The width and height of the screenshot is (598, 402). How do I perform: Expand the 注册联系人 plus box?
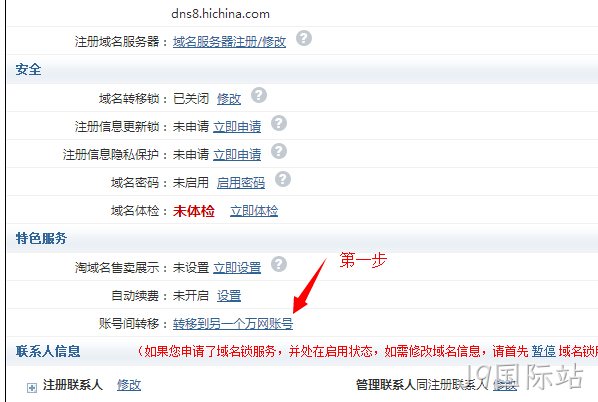[32, 388]
